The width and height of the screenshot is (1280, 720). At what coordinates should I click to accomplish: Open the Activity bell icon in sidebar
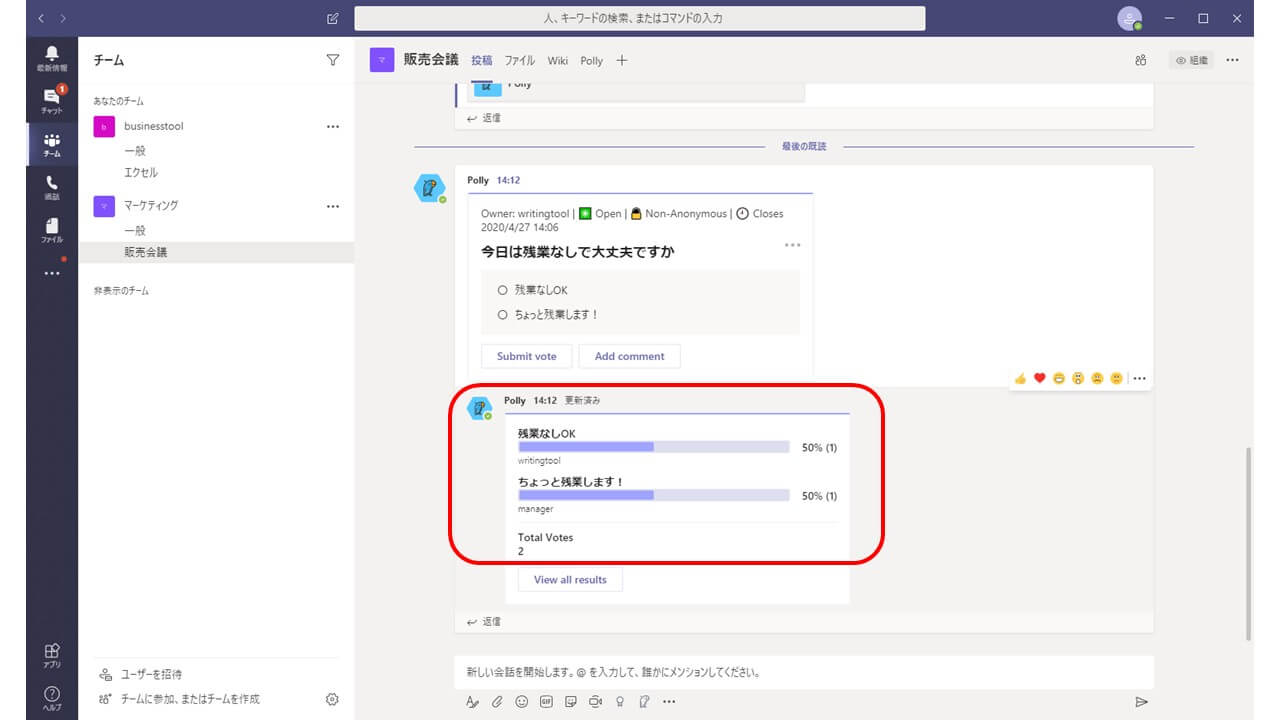tap(52, 57)
